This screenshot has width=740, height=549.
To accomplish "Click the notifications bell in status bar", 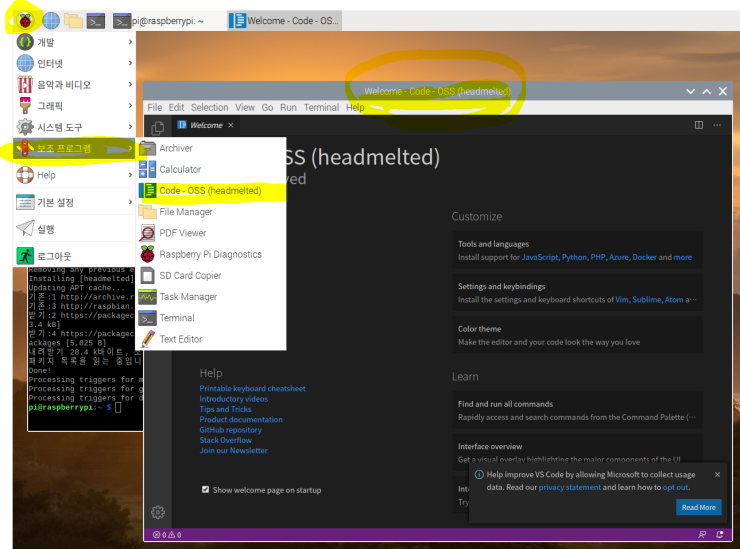I will pyautogui.click(x=720, y=535).
